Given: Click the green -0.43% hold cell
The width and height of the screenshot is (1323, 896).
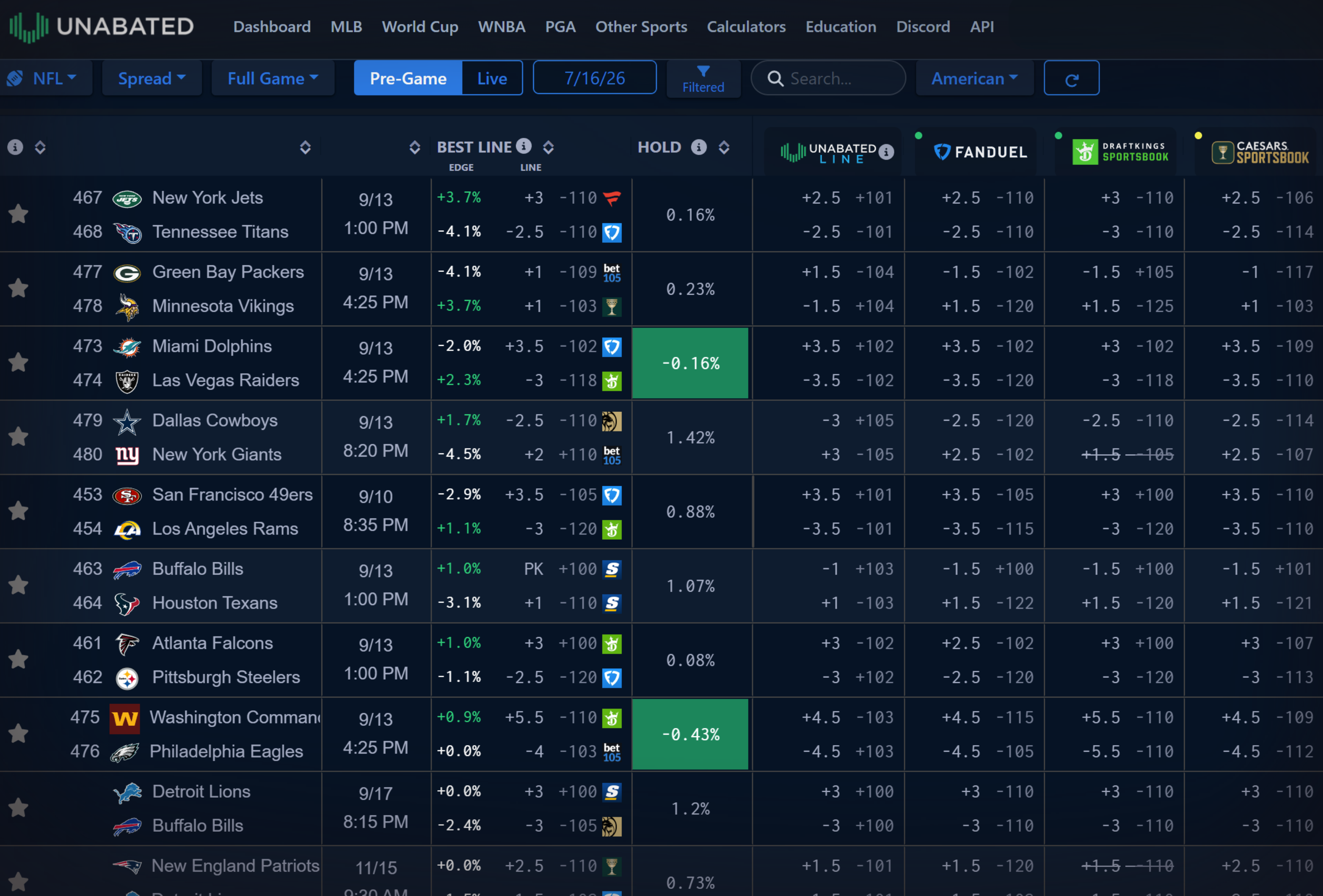Looking at the screenshot, I should [x=690, y=734].
